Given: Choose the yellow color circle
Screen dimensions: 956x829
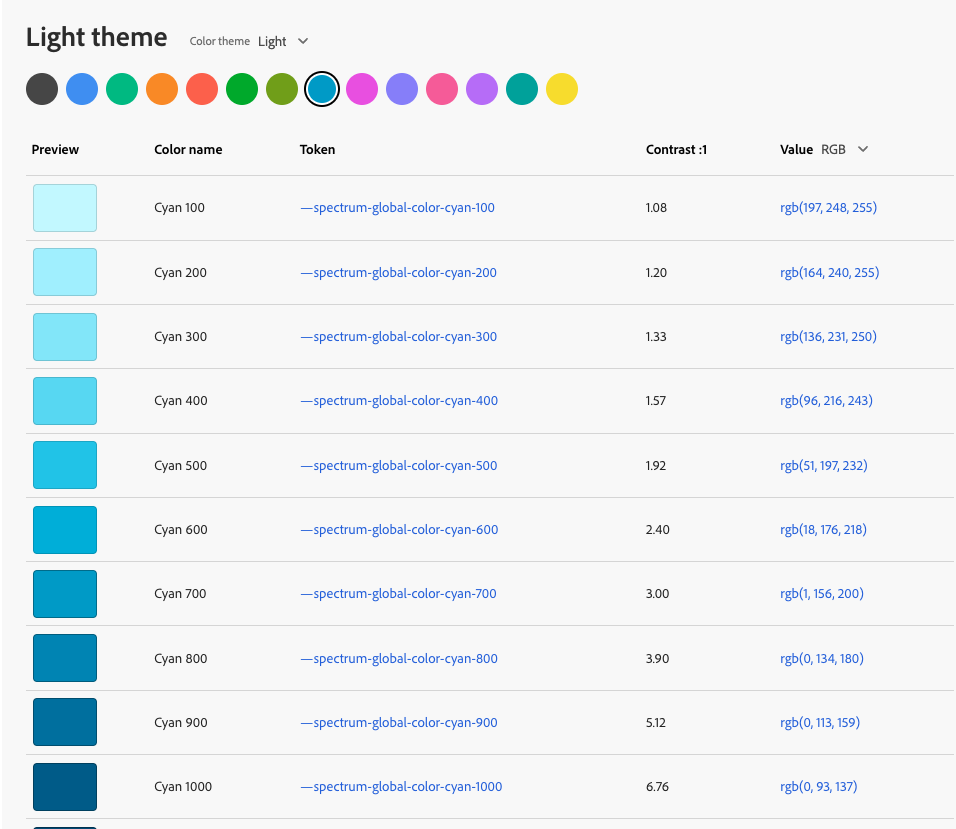Looking at the screenshot, I should coord(562,89).
